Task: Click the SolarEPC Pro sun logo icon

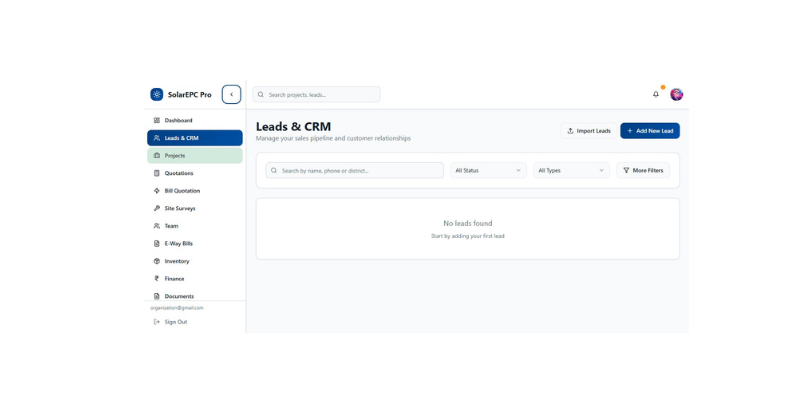Action: coord(157,94)
